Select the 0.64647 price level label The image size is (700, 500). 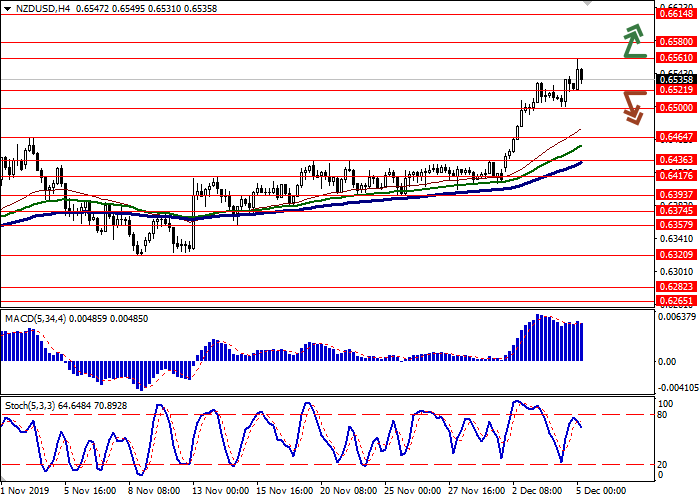(x=676, y=137)
